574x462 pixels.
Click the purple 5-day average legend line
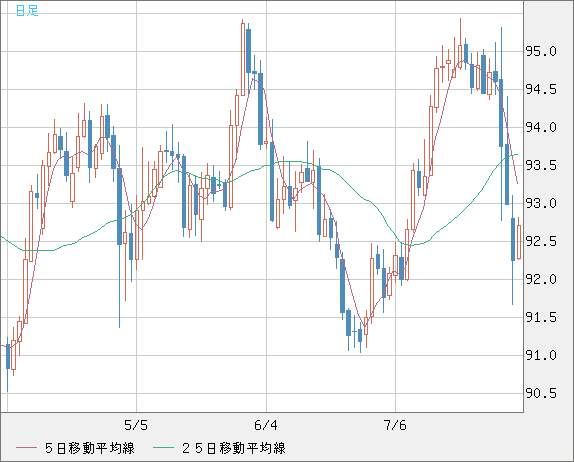pos(26,448)
